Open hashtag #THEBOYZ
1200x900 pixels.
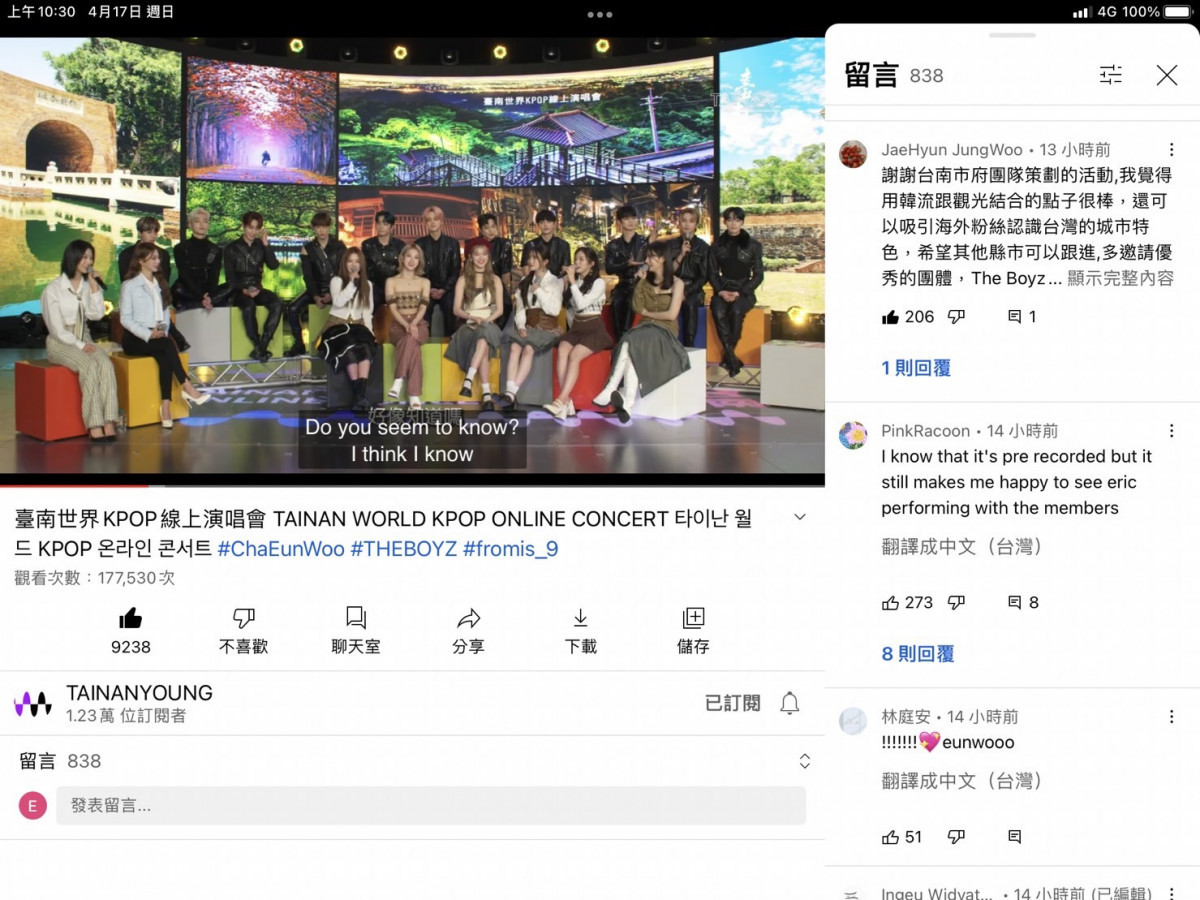click(404, 549)
